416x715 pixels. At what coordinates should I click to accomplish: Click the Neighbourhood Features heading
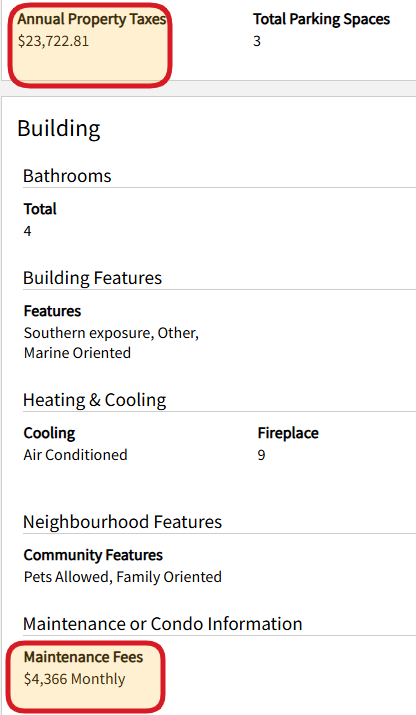pos(123,522)
